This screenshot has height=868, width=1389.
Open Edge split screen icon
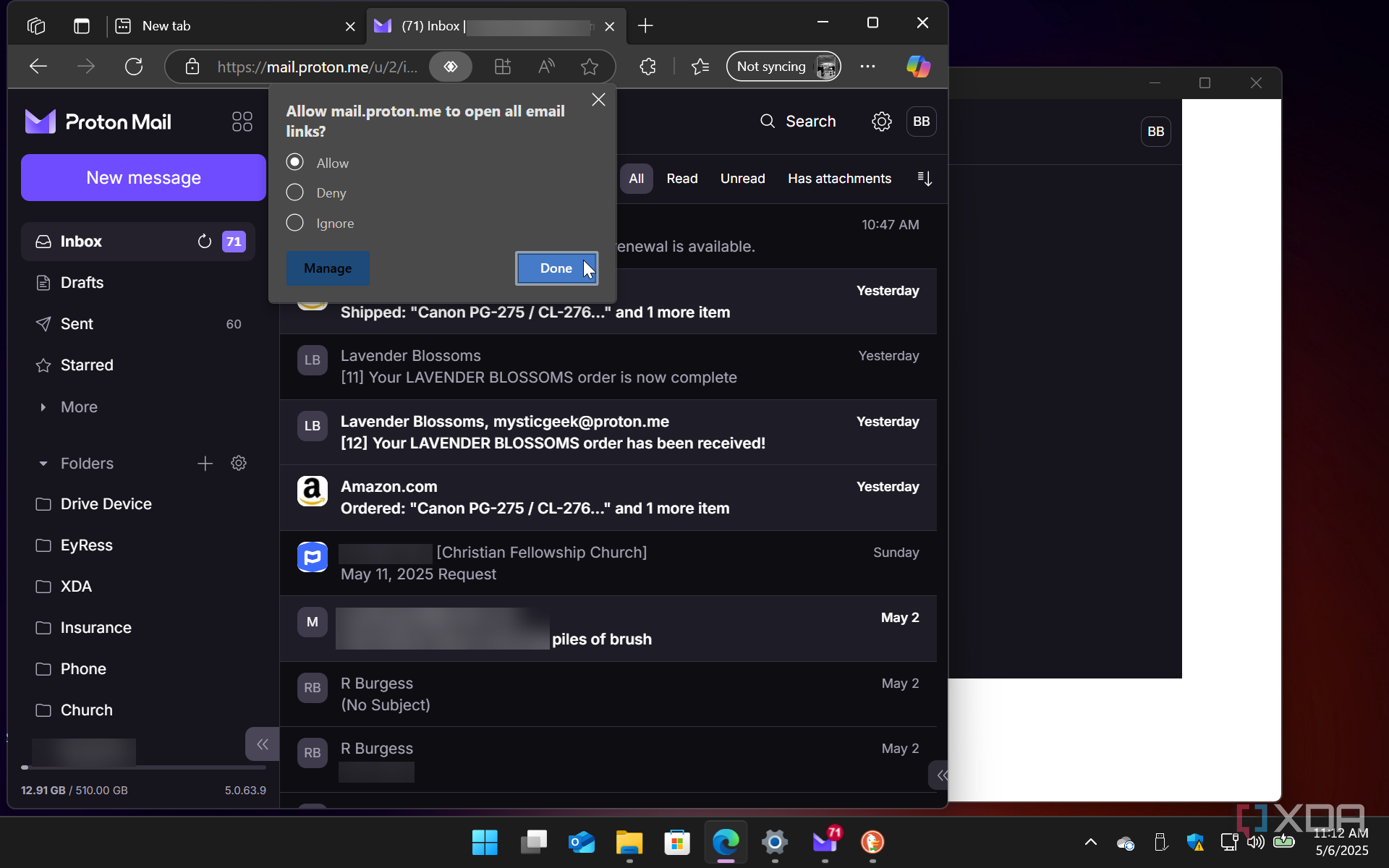point(503,67)
